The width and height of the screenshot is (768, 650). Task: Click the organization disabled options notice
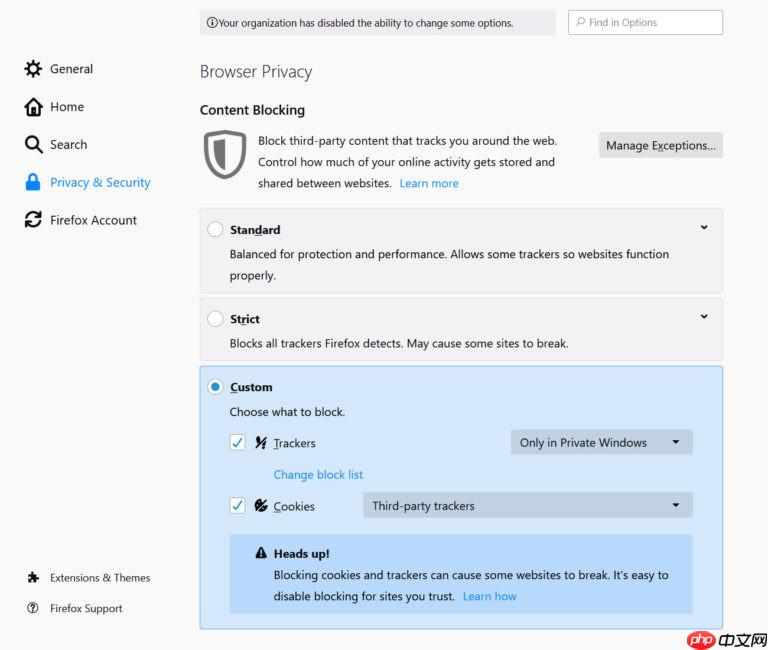coord(378,23)
